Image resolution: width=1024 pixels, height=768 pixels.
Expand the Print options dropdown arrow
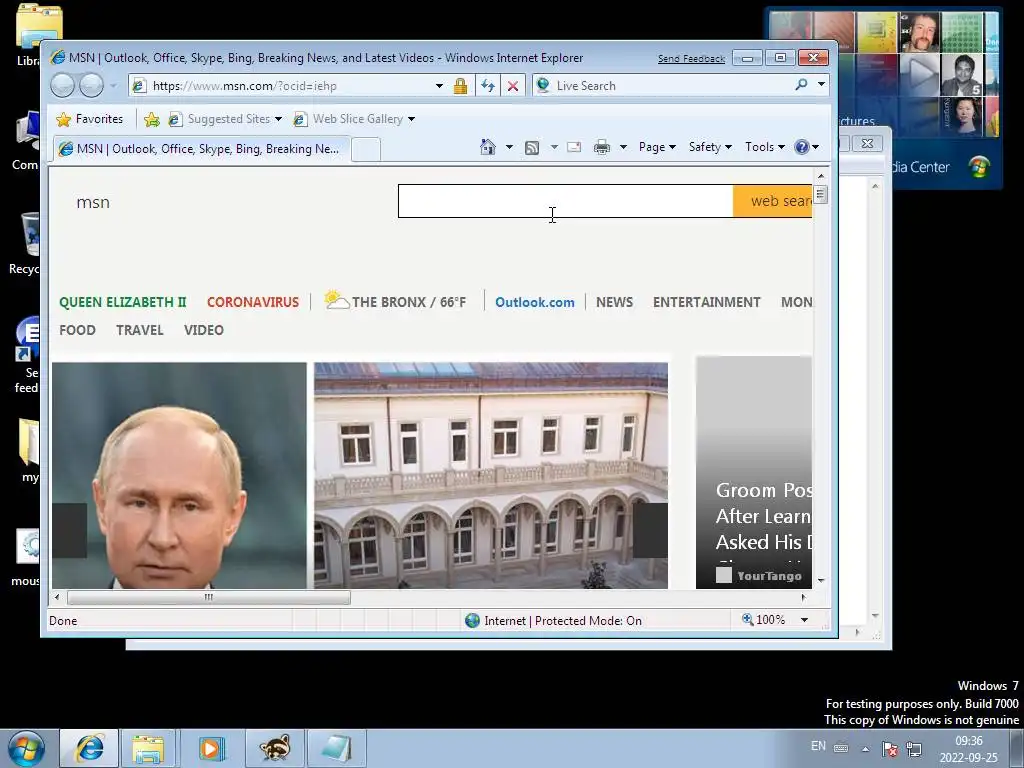(x=623, y=147)
